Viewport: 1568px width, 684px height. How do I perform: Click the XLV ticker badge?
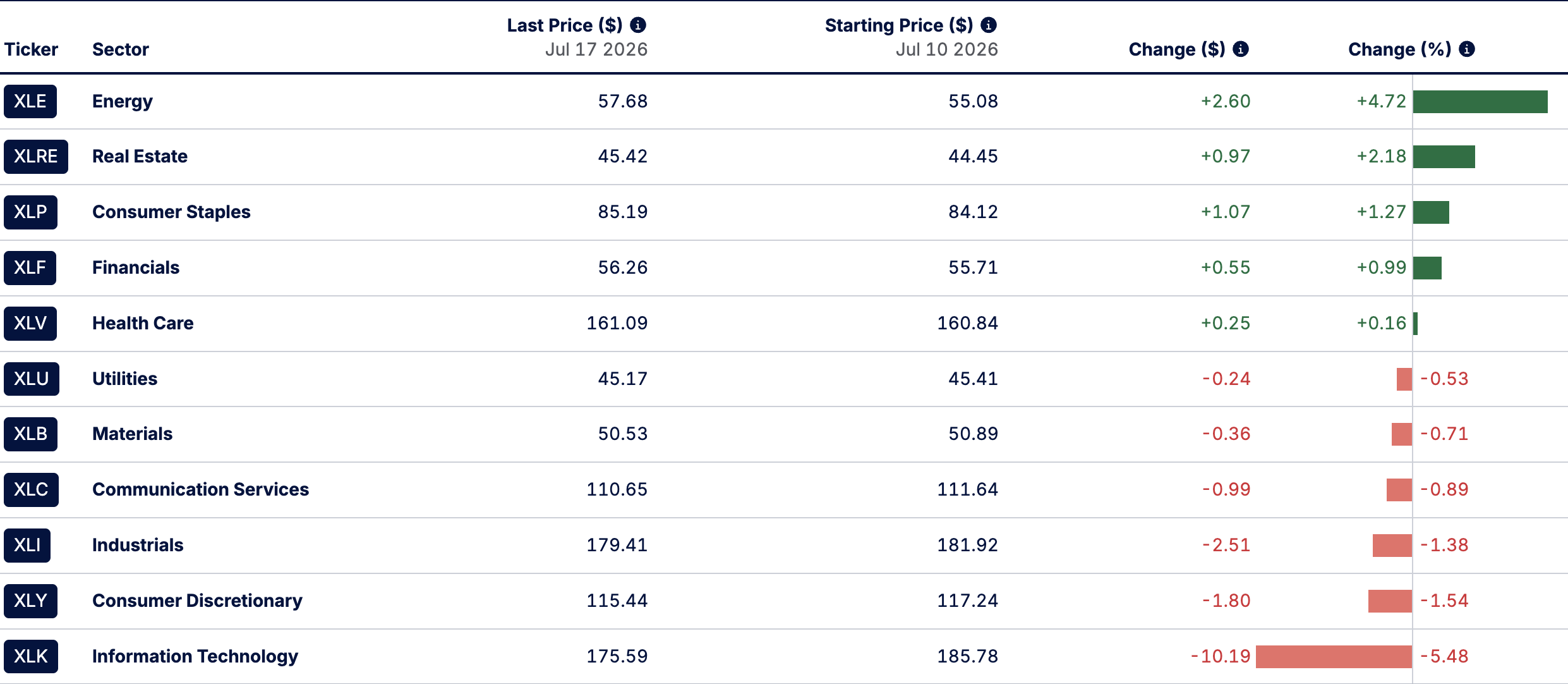30,323
